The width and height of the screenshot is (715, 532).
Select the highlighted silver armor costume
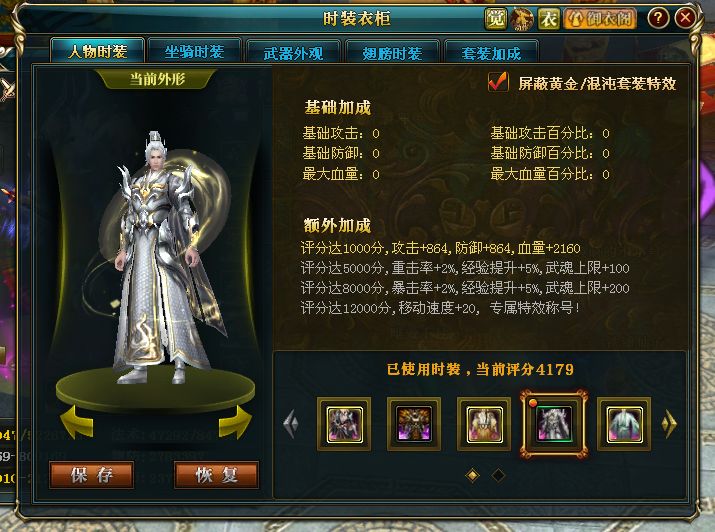(x=554, y=424)
